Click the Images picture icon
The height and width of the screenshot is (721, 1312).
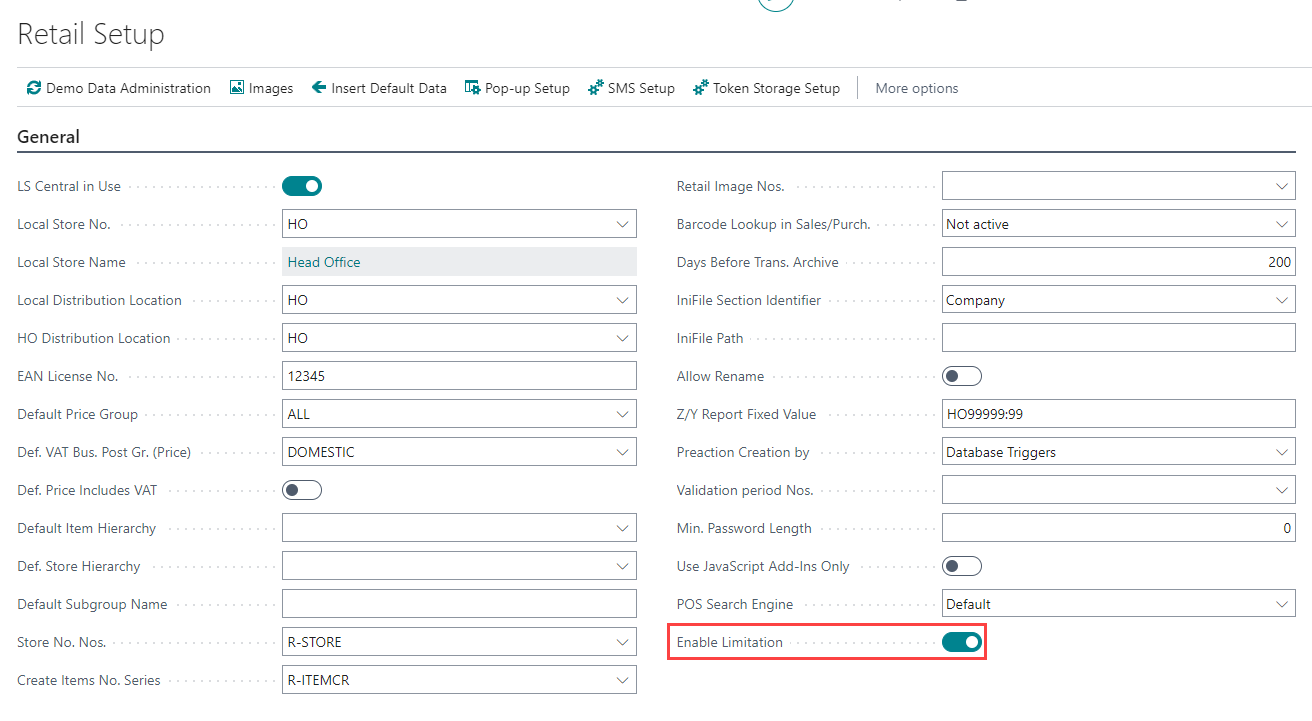(x=237, y=88)
